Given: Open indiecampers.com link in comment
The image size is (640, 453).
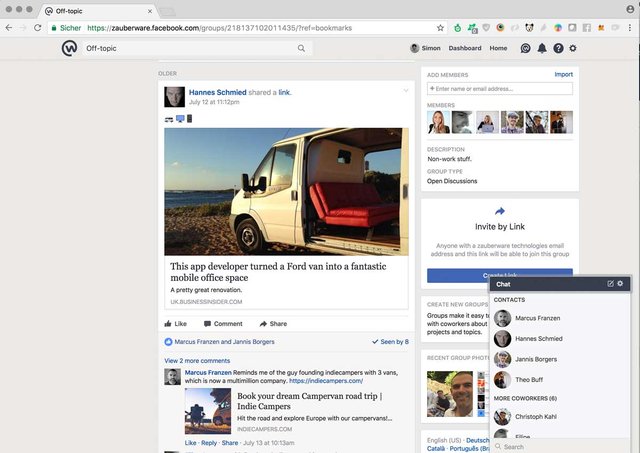Looking at the screenshot, I should (x=326, y=381).
